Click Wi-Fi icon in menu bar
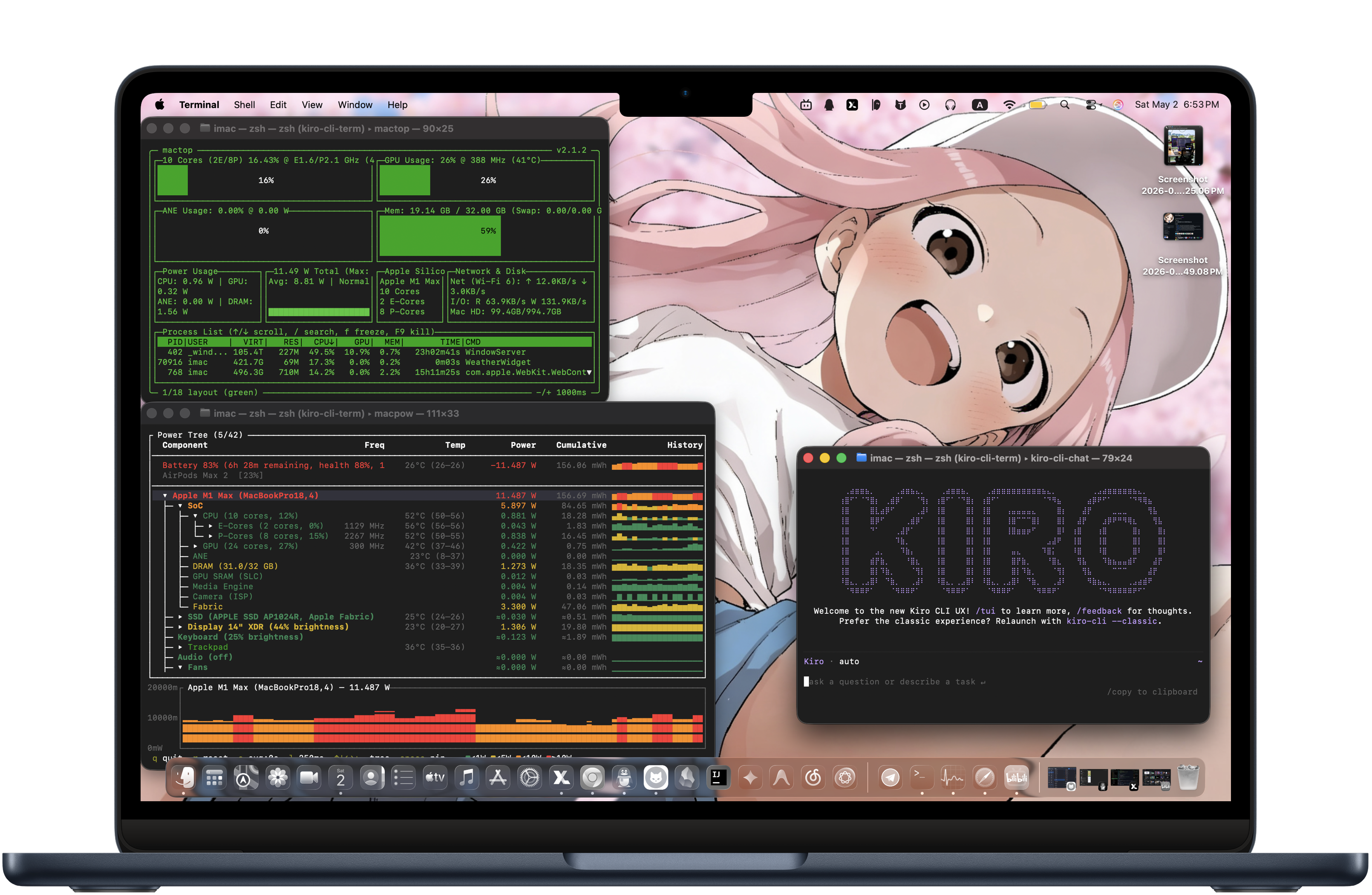 point(1009,105)
